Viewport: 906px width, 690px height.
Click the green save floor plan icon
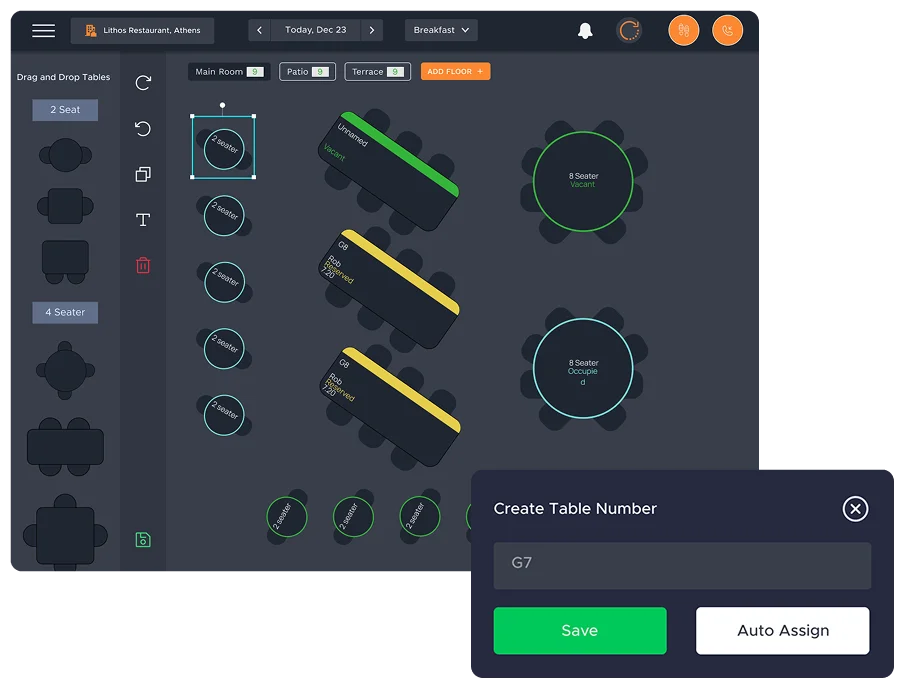coord(143,540)
